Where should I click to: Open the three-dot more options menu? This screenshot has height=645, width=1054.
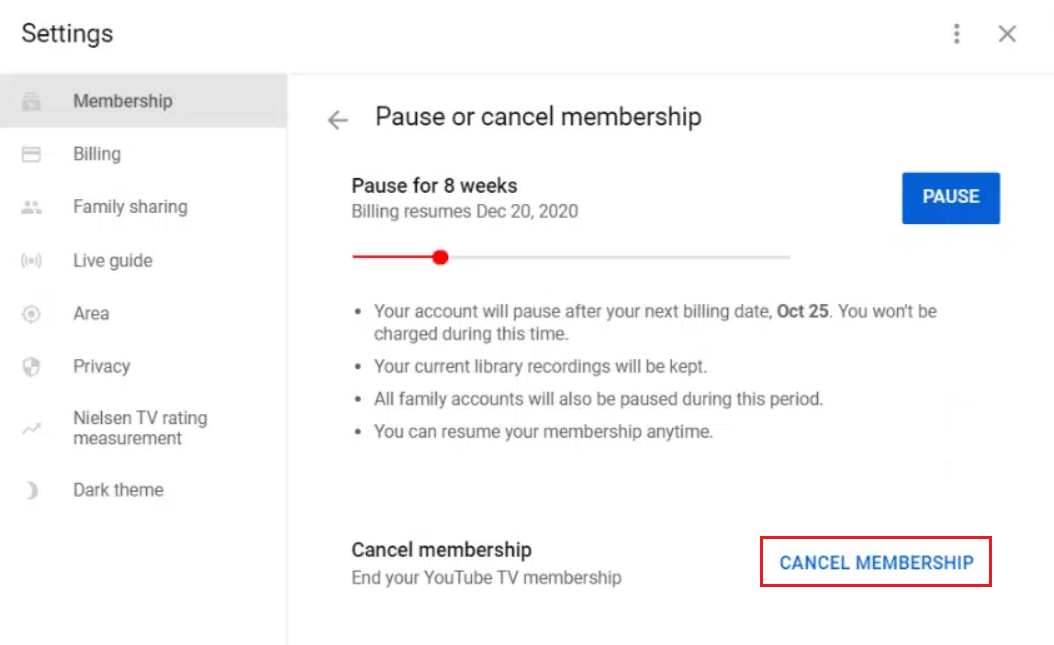click(957, 34)
